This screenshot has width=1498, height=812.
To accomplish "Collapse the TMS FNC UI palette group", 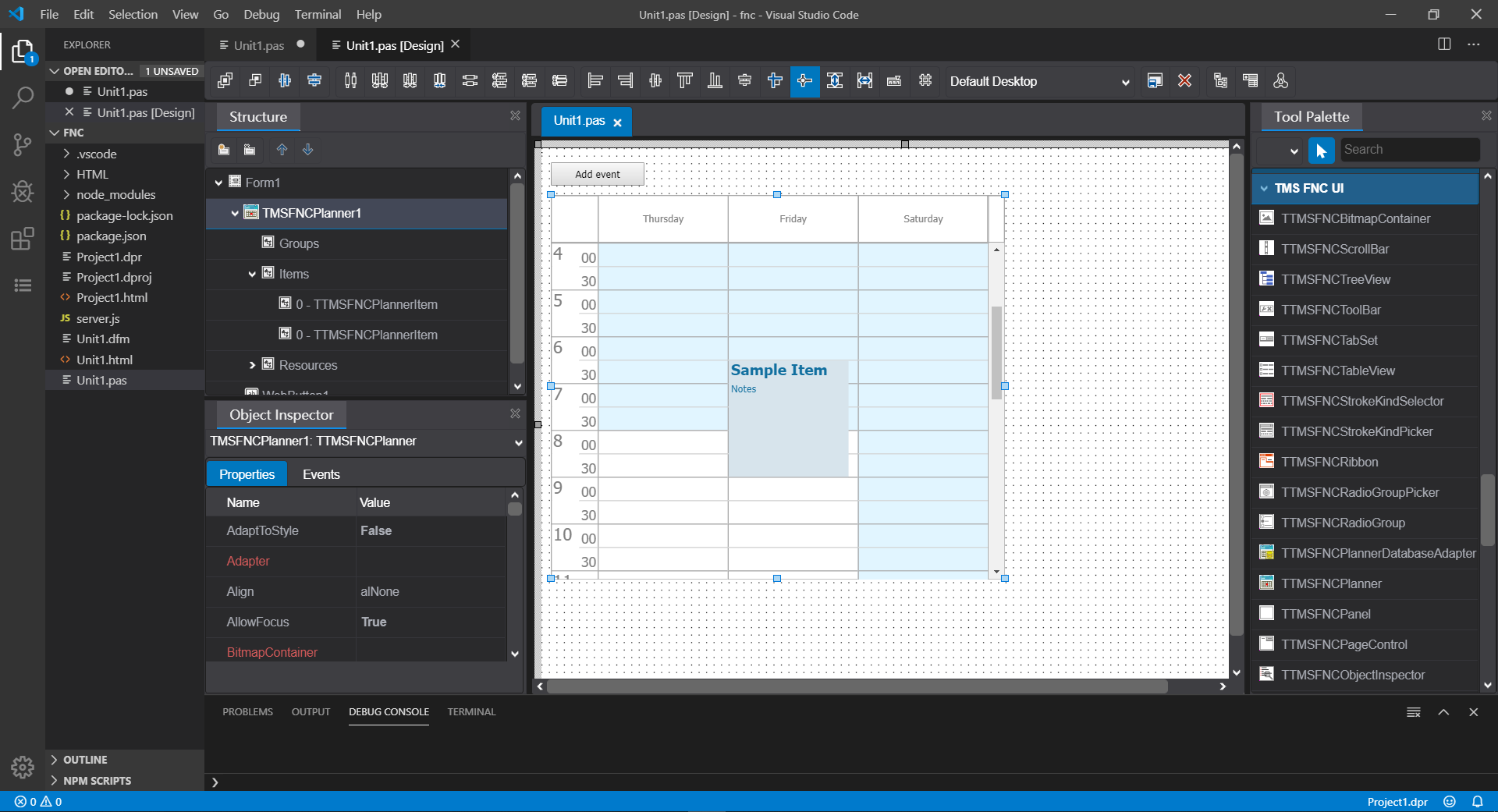I will [x=1264, y=188].
